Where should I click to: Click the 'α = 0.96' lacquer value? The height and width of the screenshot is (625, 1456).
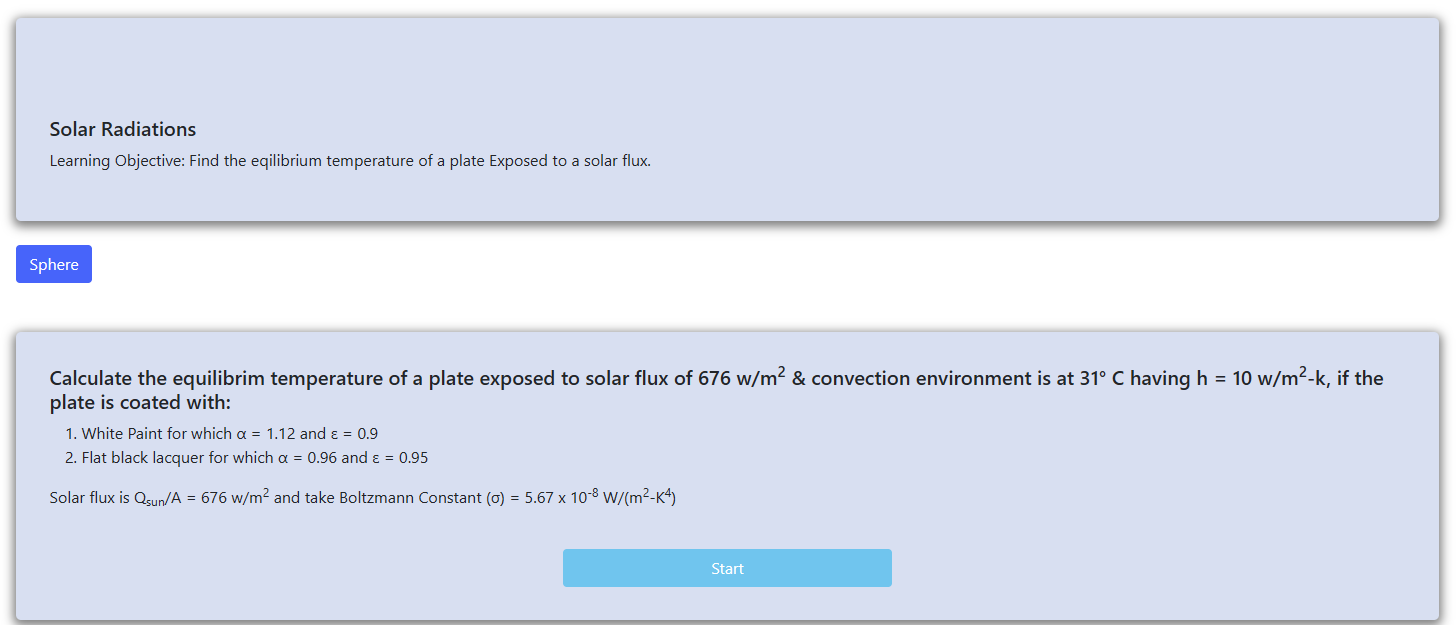tap(307, 458)
